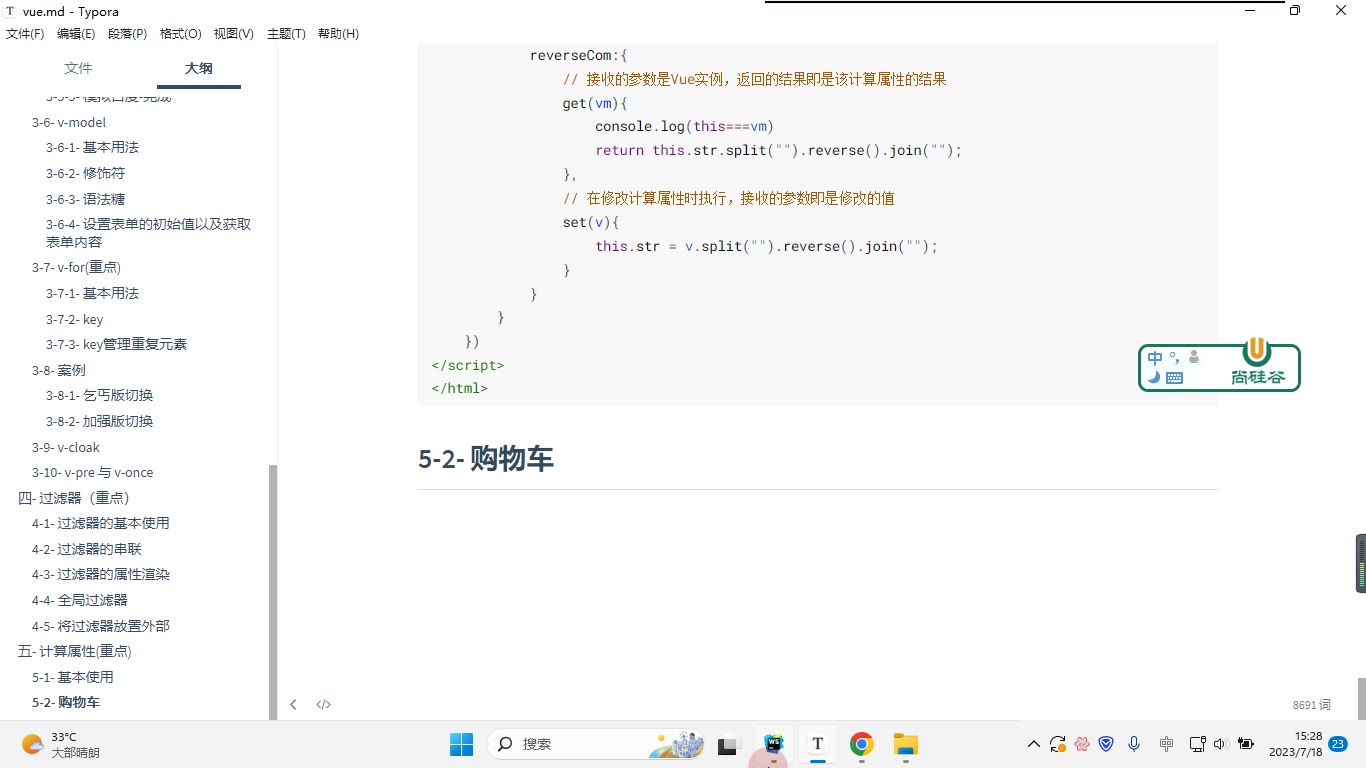
Task: Open File Explorer from the taskbar
Action: click(x=905, y=744)
